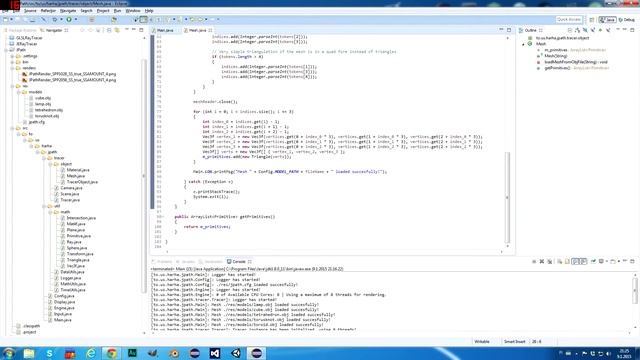Switch to the Debug perspective
The height and width of the screenshot is (360, 640).
click(x=627, y=20)
